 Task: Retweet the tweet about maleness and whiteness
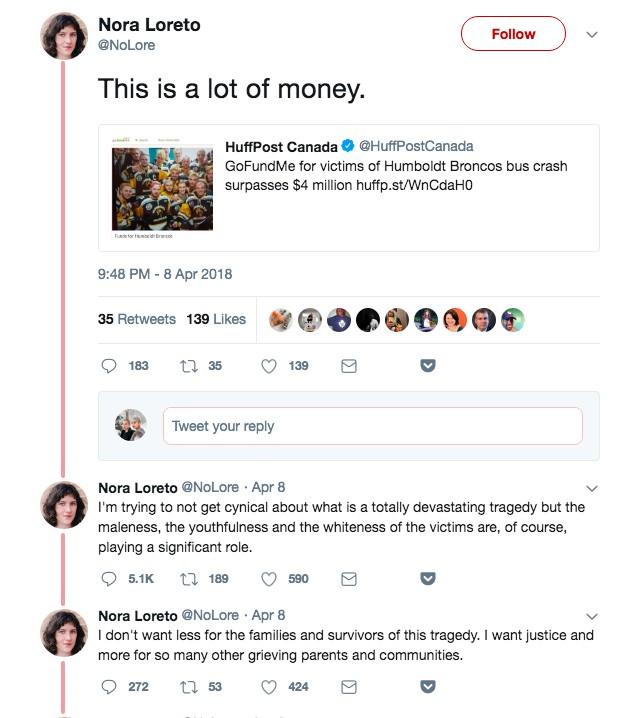pos(189,579)
